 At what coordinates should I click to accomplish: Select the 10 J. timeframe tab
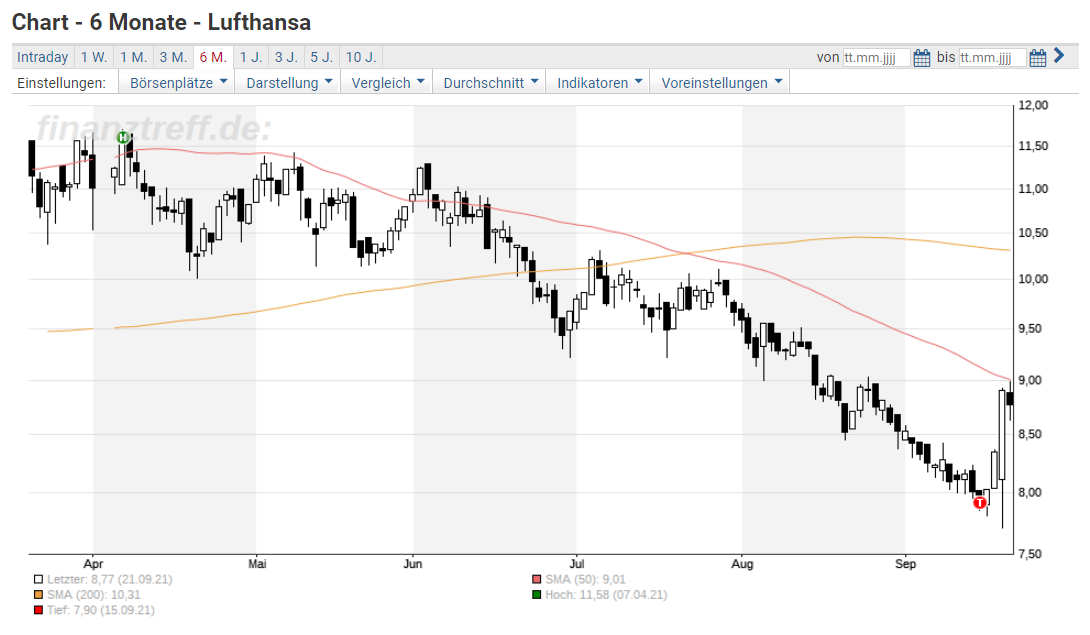click(361, 57)
